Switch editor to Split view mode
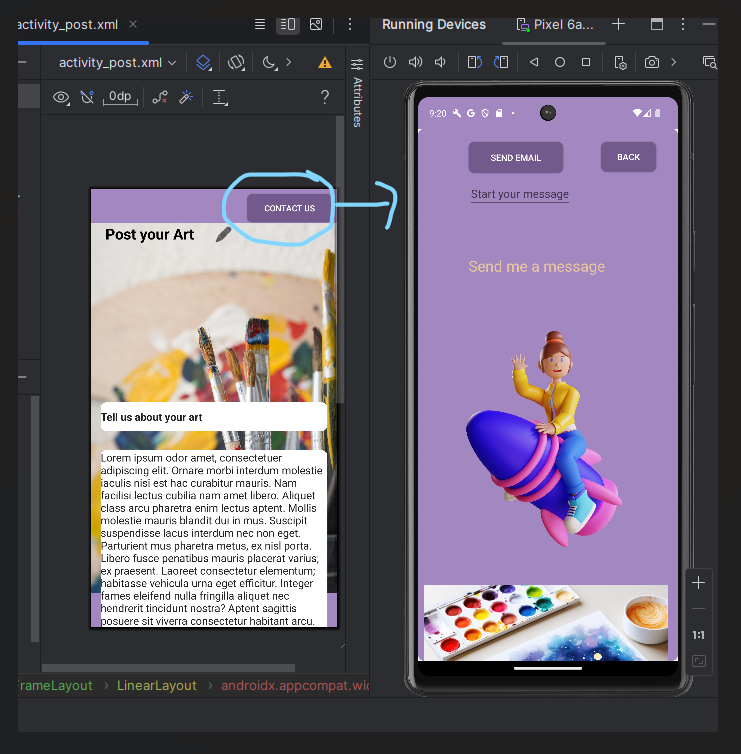 [288, 24]
